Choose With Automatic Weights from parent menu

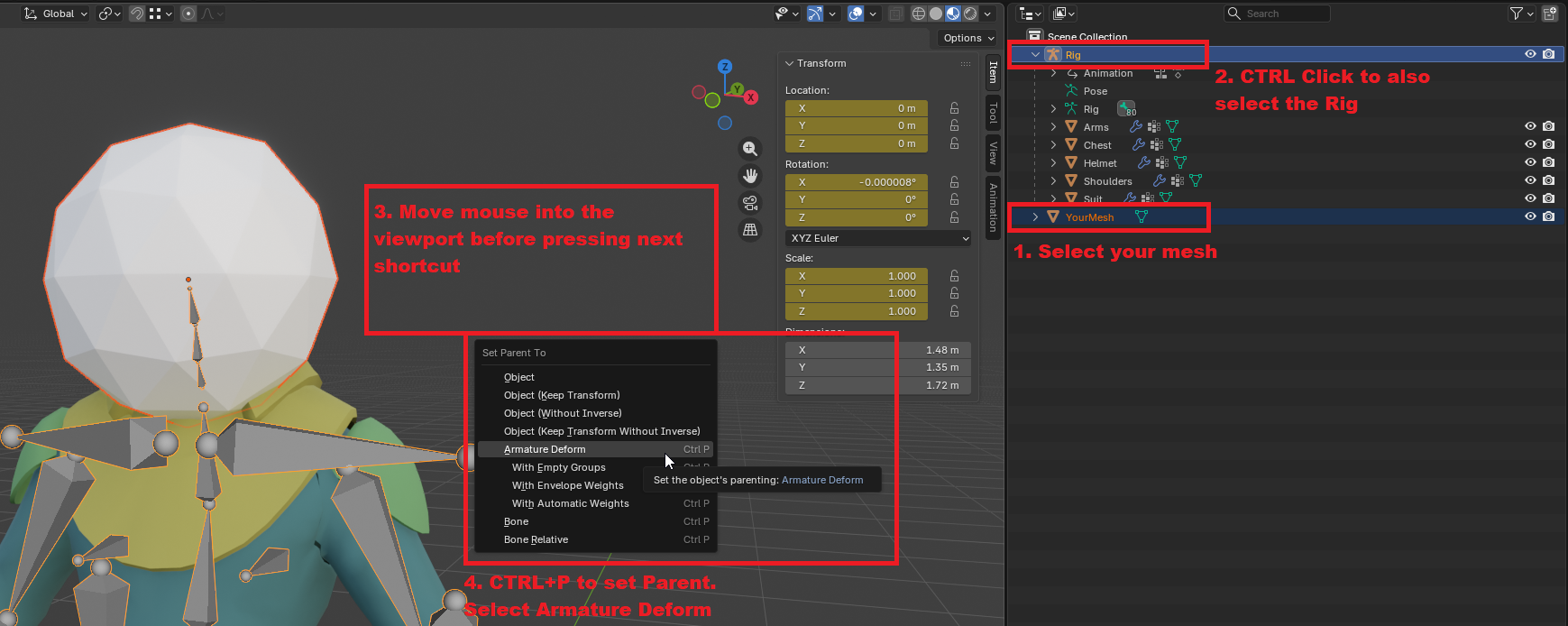point(570,503)
